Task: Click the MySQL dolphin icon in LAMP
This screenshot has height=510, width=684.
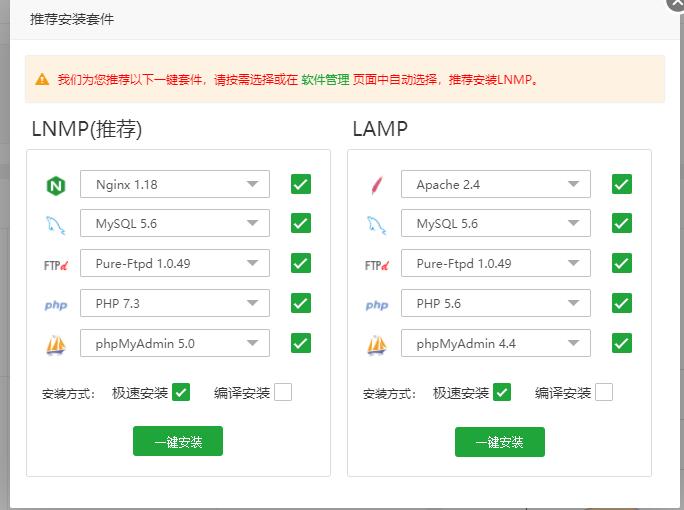Action: click(x=377, y=225)
